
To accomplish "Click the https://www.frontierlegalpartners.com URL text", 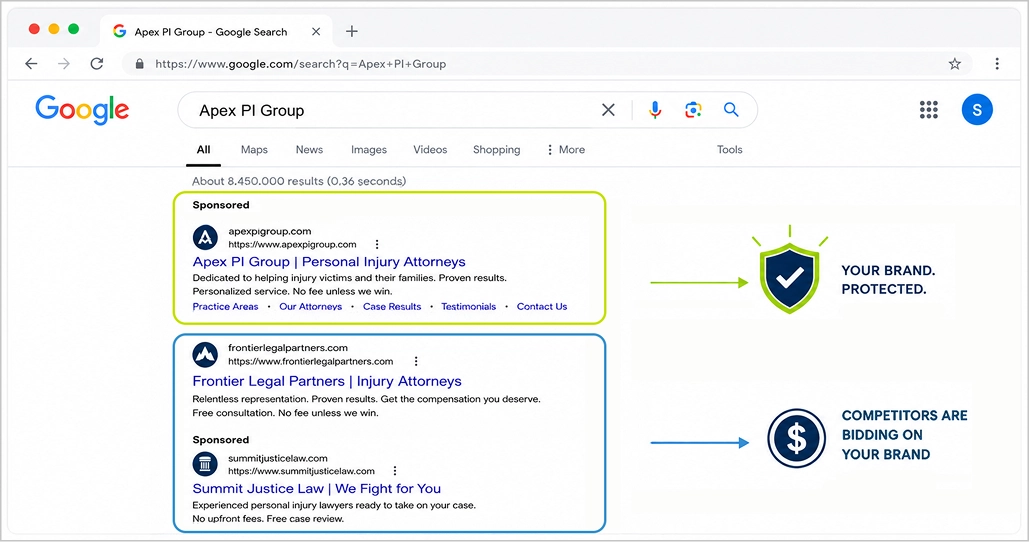I will [310, 361].
